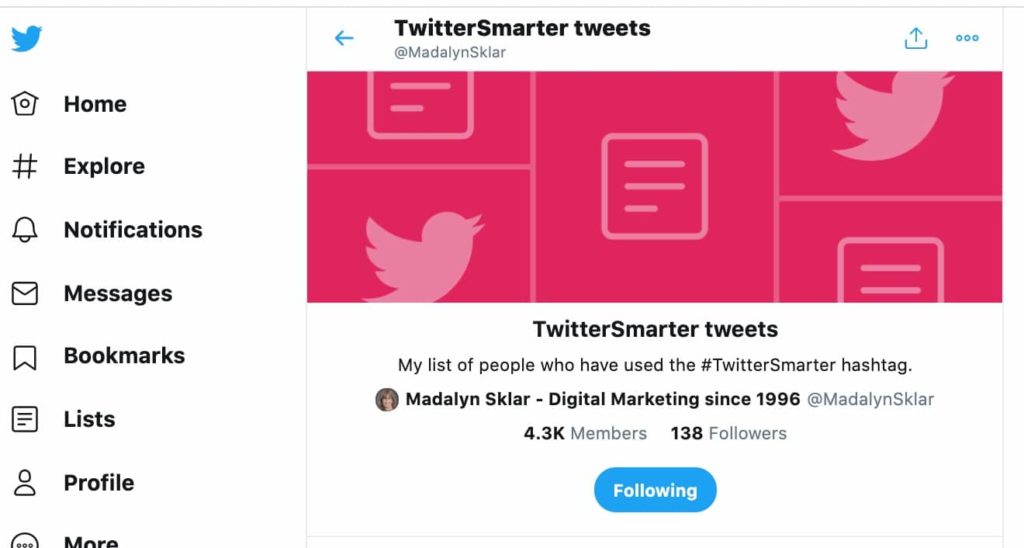Viewport: 1024px width, 548px height.
Task: Click Madalyn Sklar's profile avatar
Action: 387,400
